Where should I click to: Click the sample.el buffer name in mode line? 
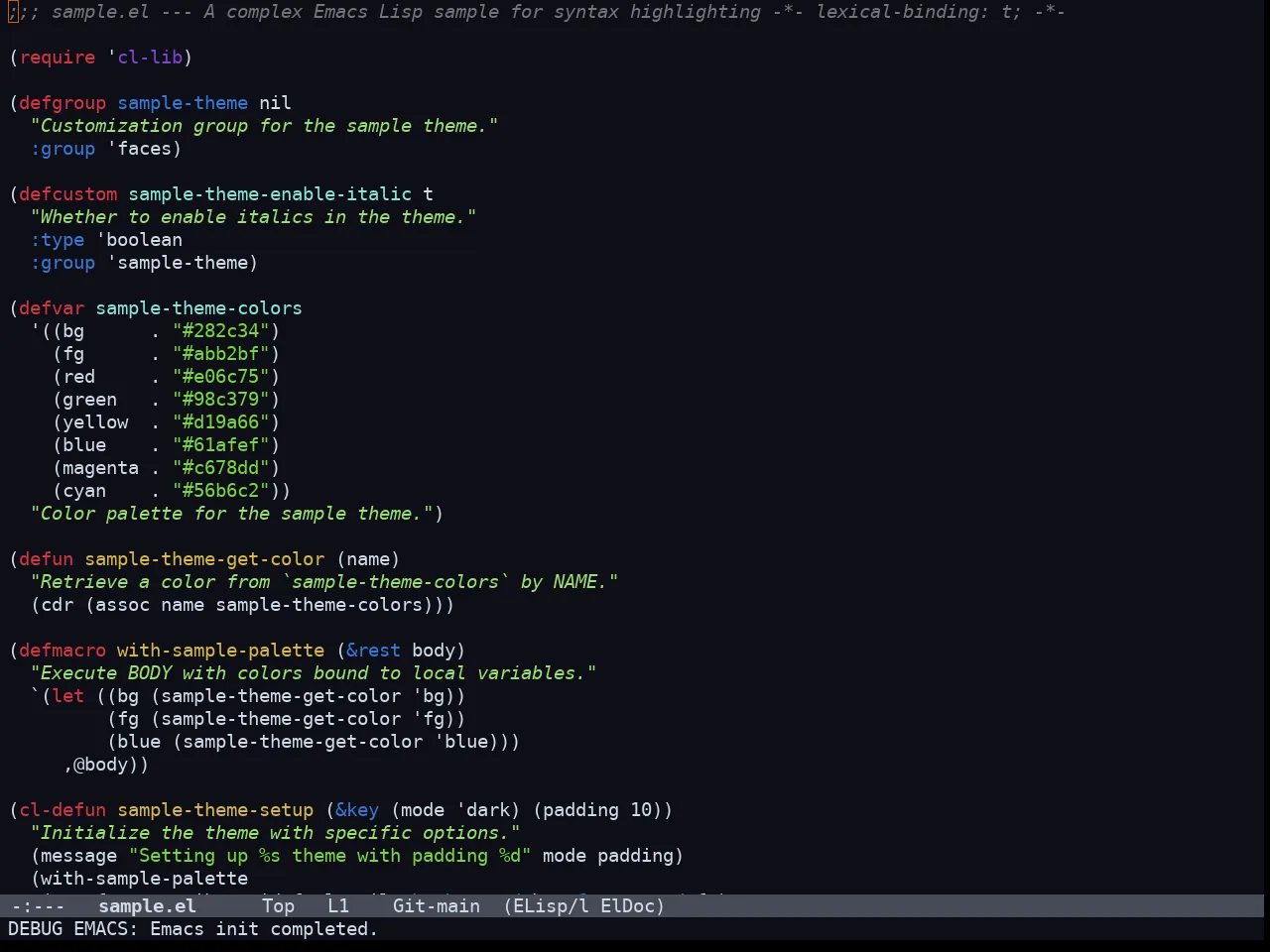pos(147,905)
